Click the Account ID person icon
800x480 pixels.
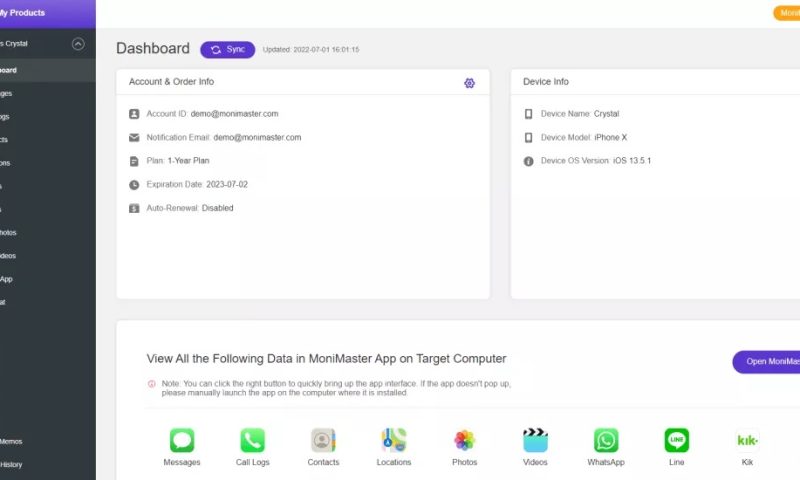[134, 114]
